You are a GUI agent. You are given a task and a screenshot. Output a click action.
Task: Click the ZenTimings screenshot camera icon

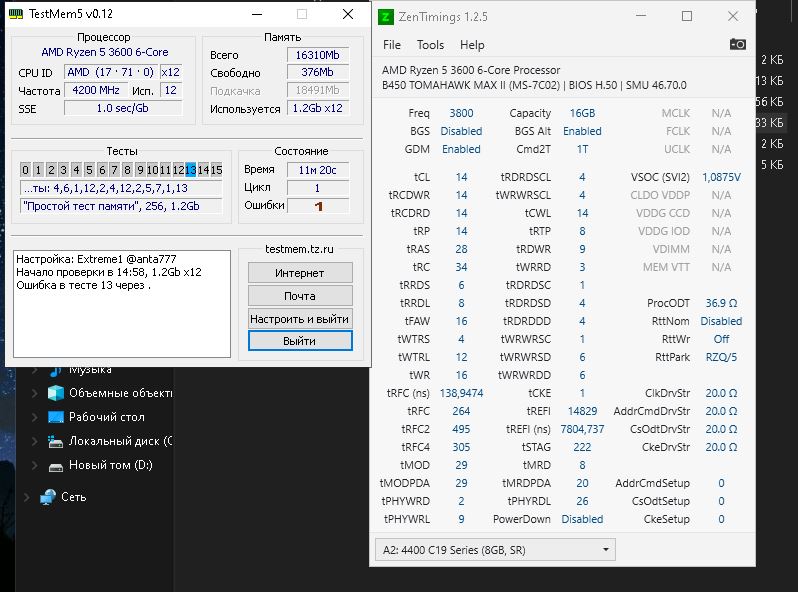point(737,44)
